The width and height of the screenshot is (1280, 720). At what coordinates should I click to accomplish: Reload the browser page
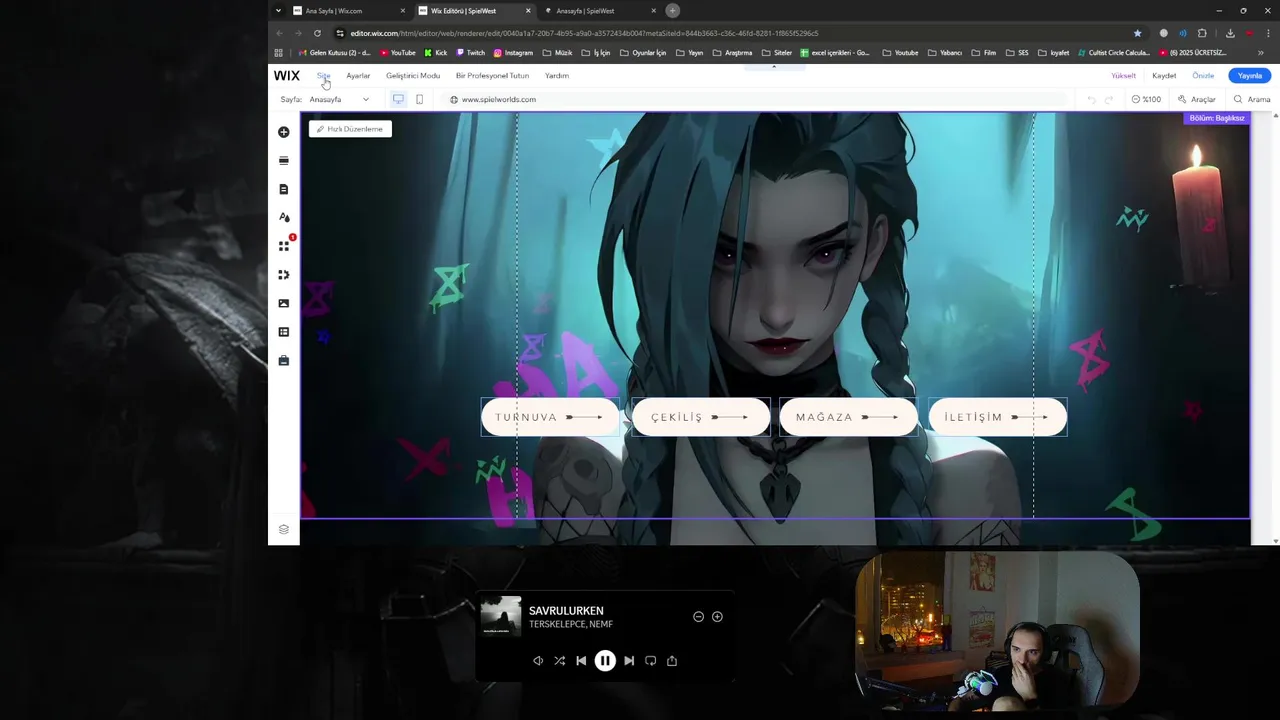(317, 33)
